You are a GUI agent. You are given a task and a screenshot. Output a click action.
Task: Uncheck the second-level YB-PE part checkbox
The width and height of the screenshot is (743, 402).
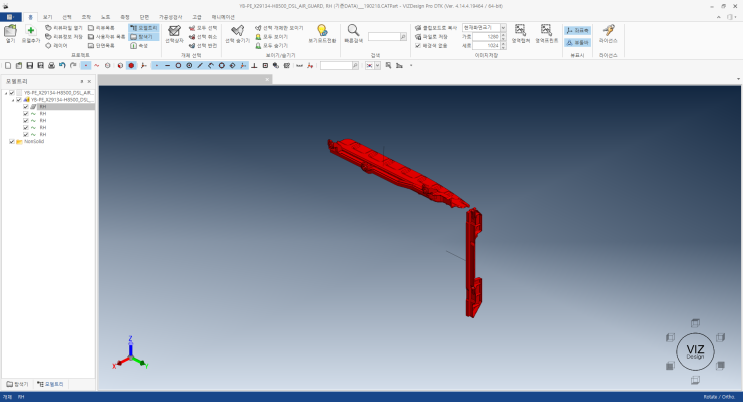(19, 100)
